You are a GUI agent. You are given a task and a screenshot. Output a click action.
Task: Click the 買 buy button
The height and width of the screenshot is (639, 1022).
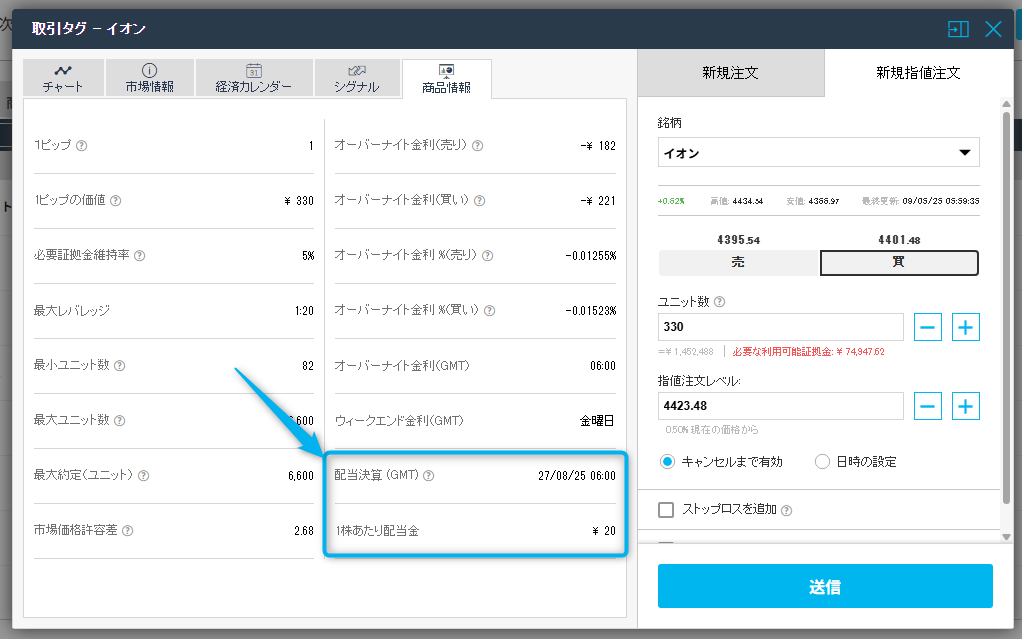pyautogui.click(x=899, y=262)
